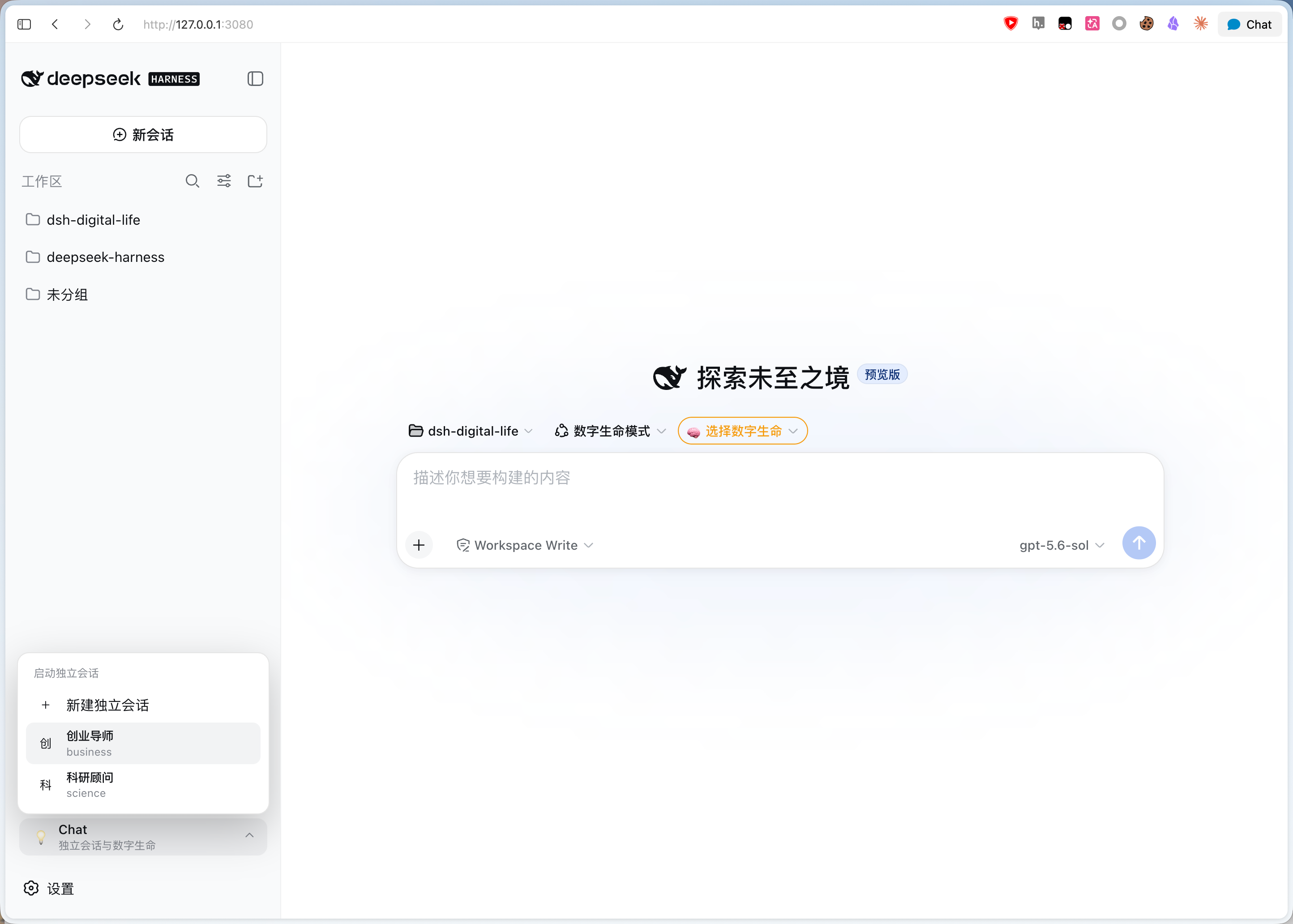Open 设置 settings
Image resolution: width=1293 pixels, height=924 pixels.
(49, 888)
